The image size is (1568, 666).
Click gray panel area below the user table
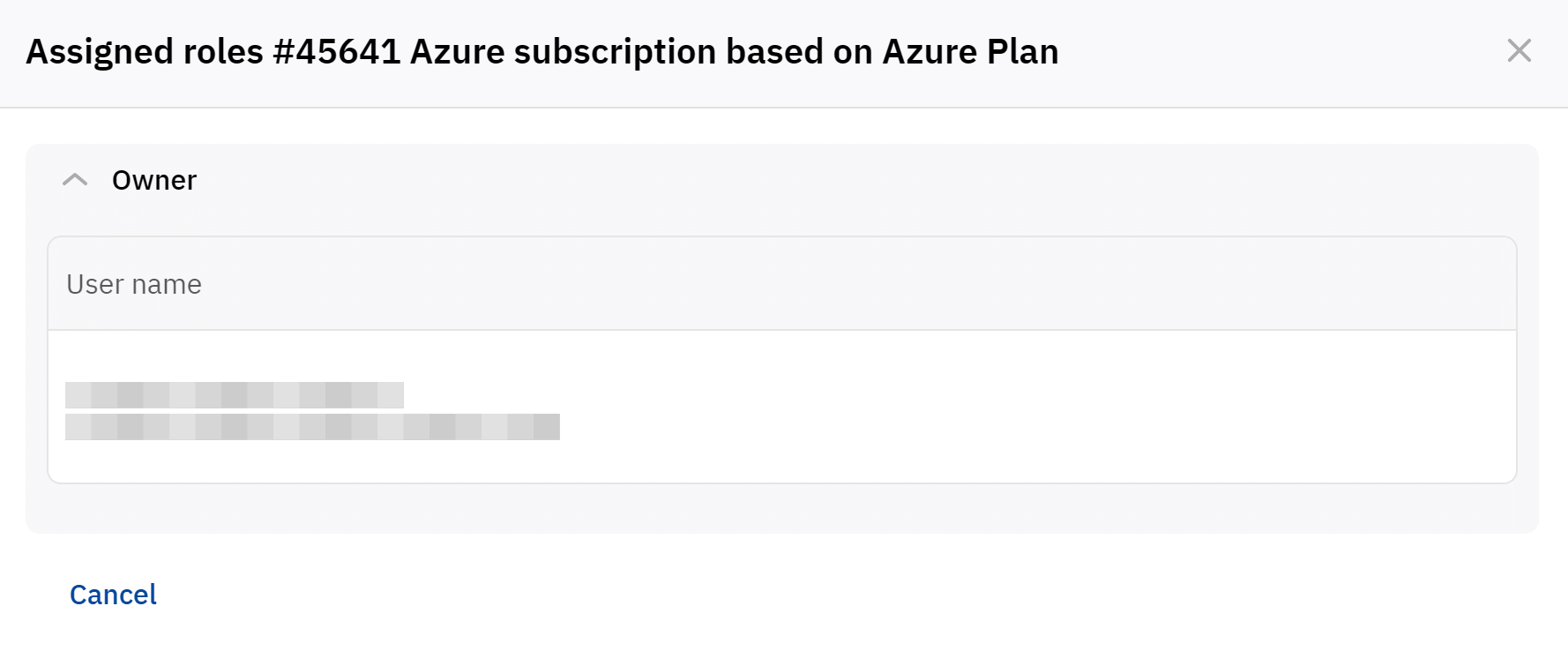point(781,509)
